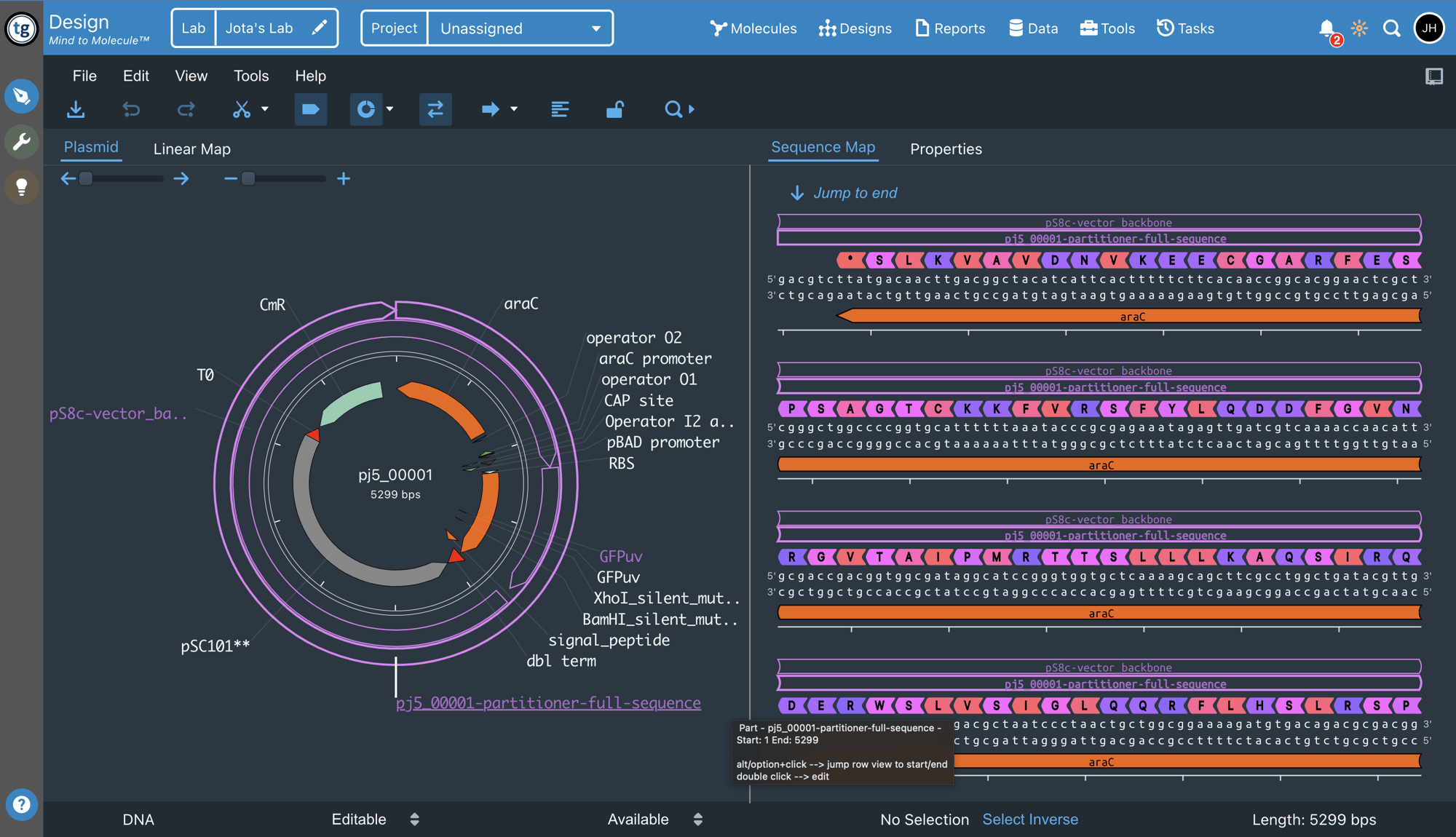Open the Edit menu
1456x837 pixels.
136,75
